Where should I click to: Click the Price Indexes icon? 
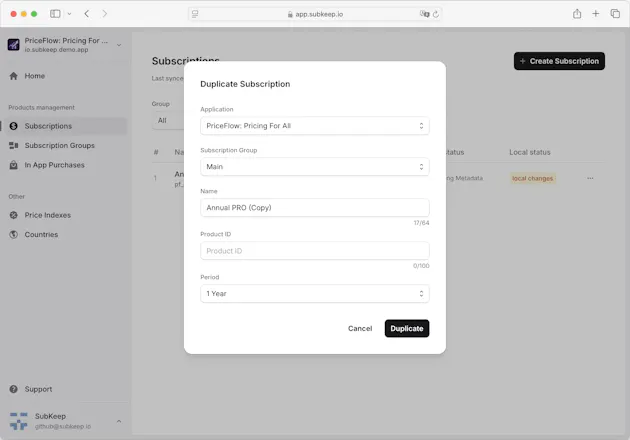click(14, 215)
